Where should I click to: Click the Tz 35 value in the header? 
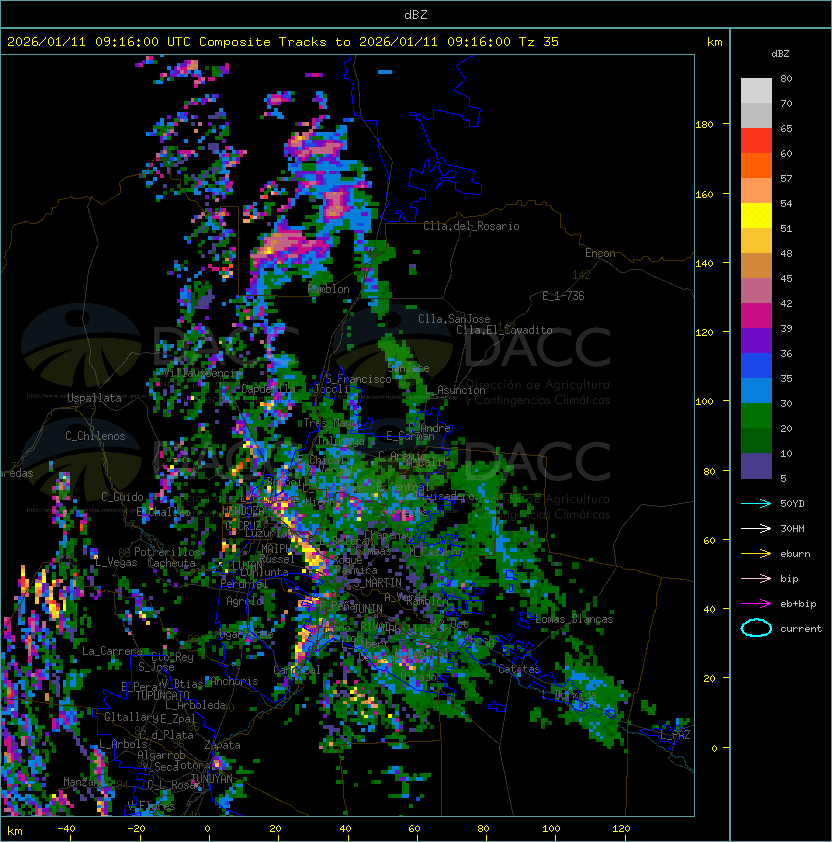[x=539, y=42]
